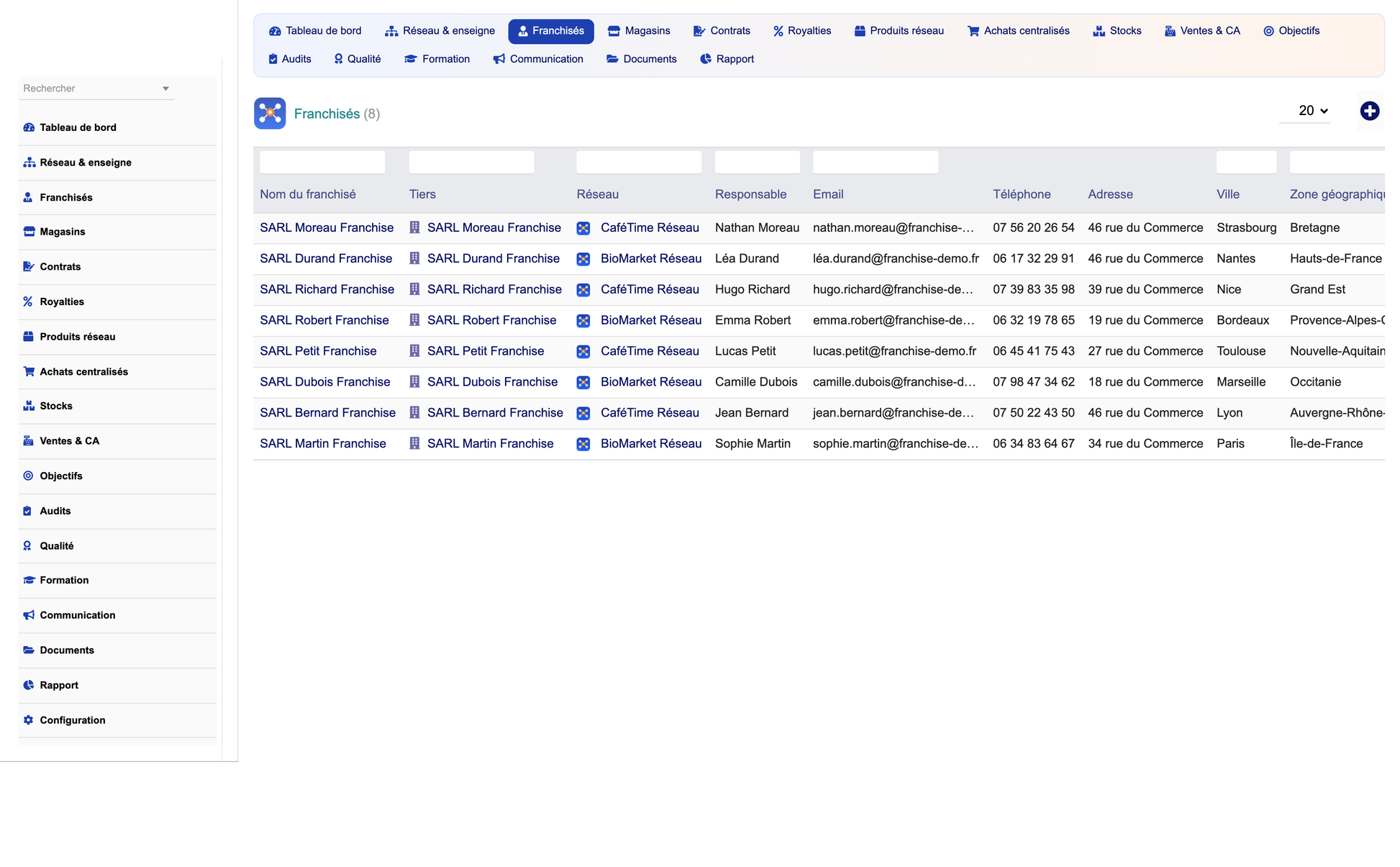
Task: Click the Objectifs target icon in sidebar
Action: 28,476
